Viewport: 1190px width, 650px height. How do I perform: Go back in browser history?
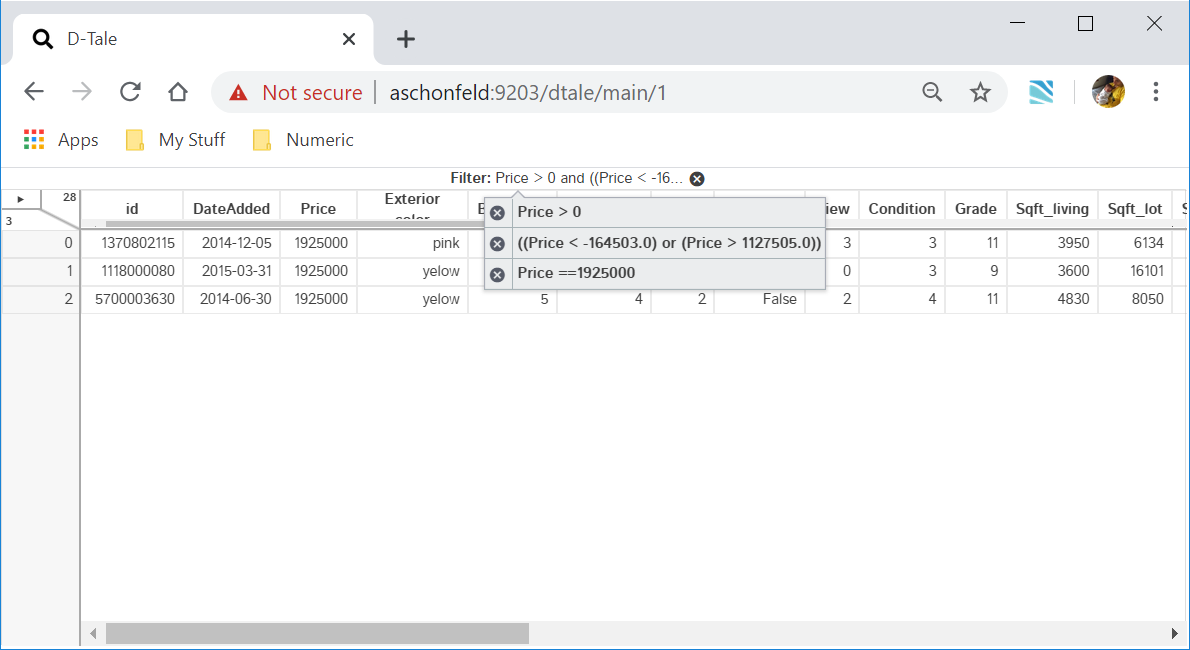point(34,92)
